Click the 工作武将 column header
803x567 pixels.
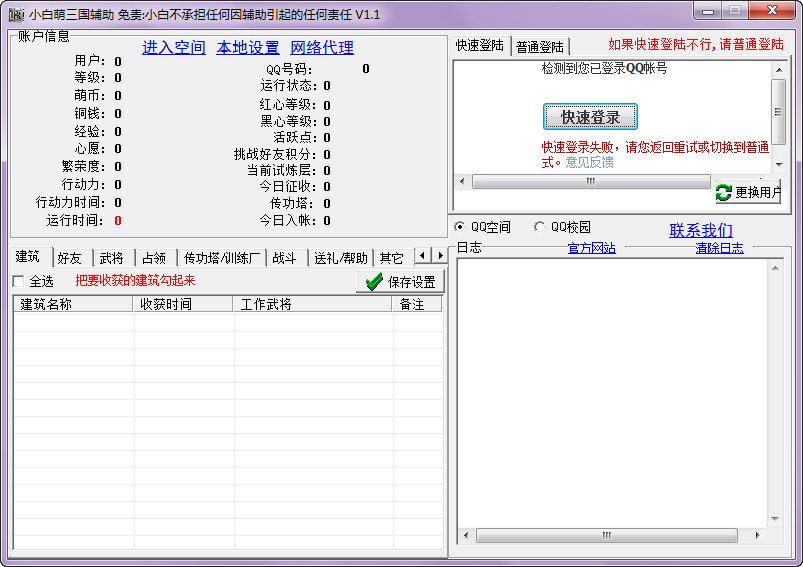[x=312, y=304]
